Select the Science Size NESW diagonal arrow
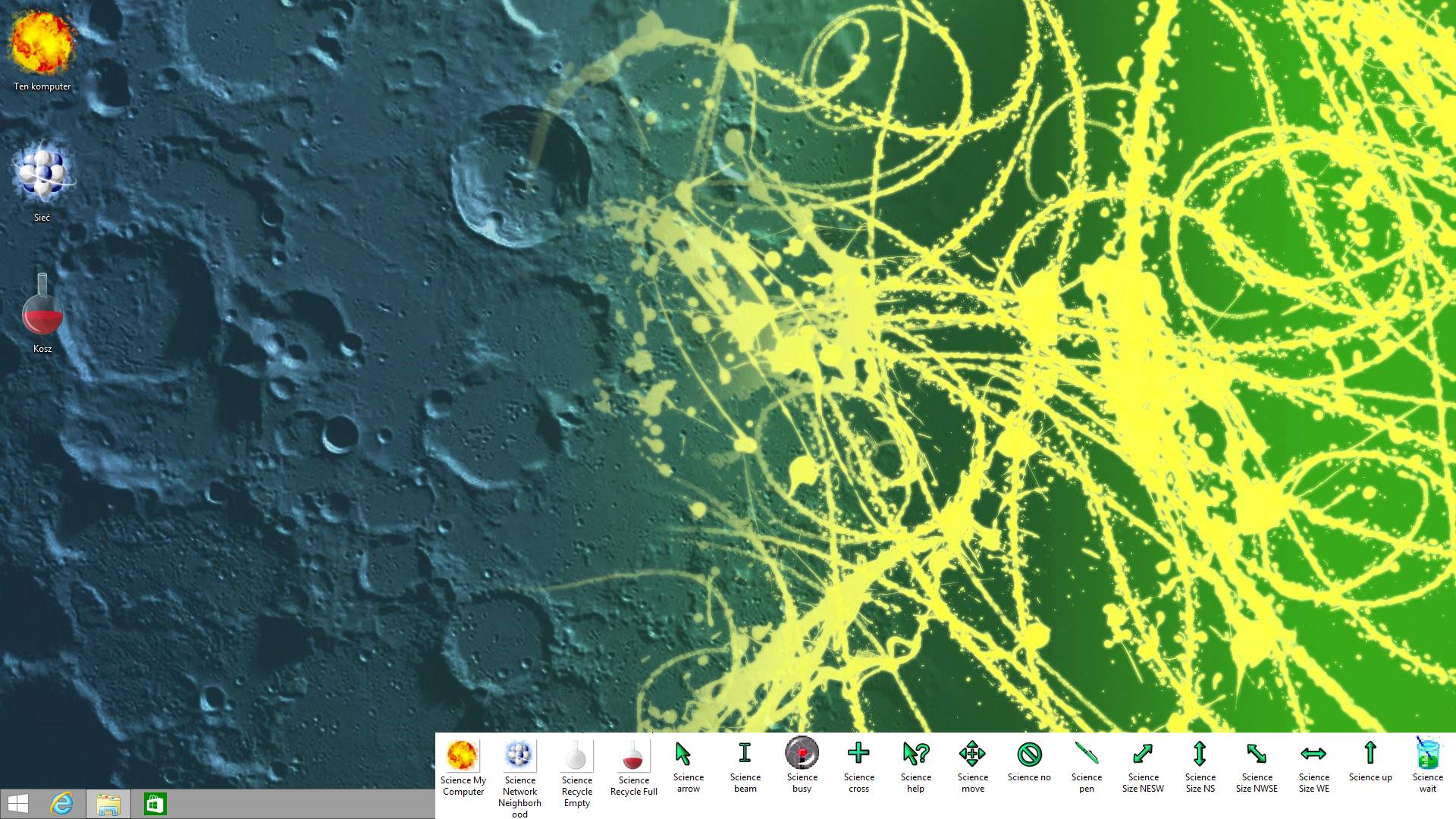Image resolution: width=1456 pixels, height=819 pixels. (1143, 753)
